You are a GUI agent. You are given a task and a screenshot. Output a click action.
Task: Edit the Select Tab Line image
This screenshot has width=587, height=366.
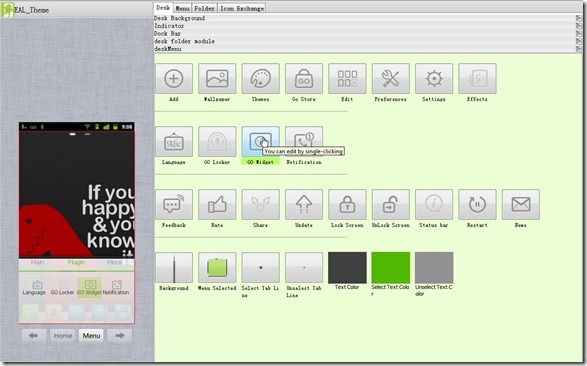pyautogui.click(x=261, y=267)
